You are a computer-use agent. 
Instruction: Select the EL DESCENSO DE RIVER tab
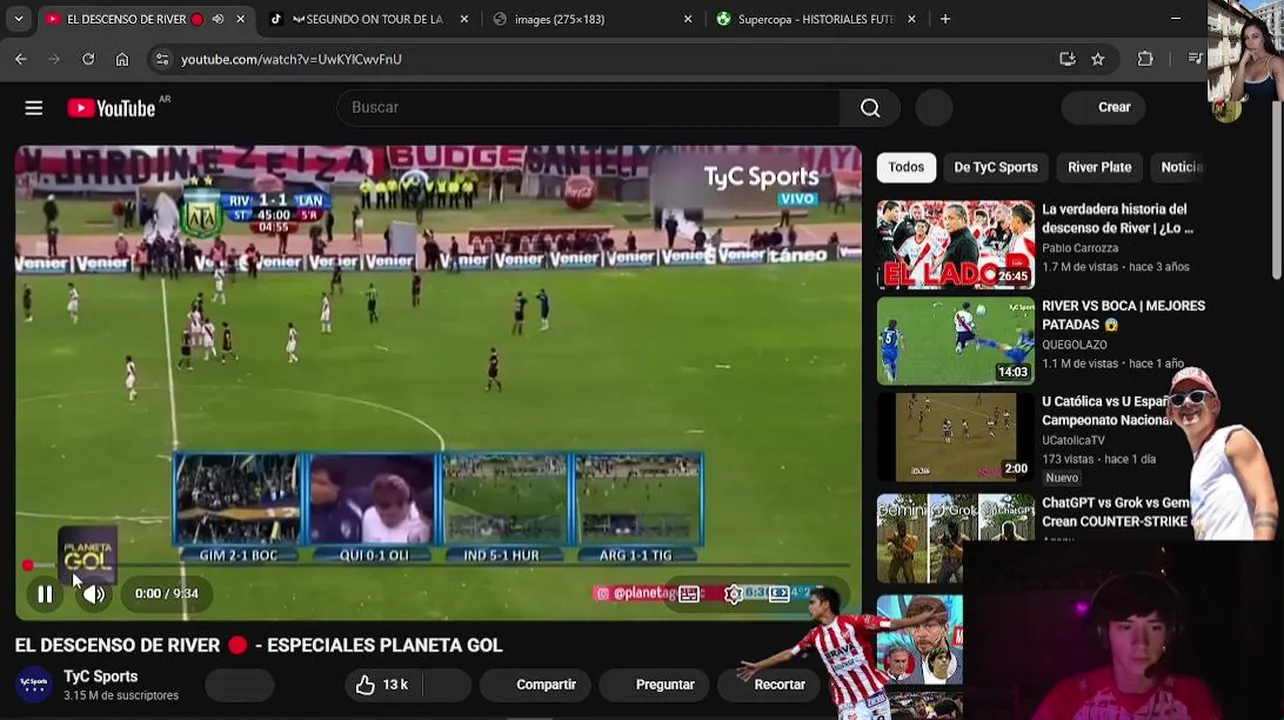coord(125,19)
